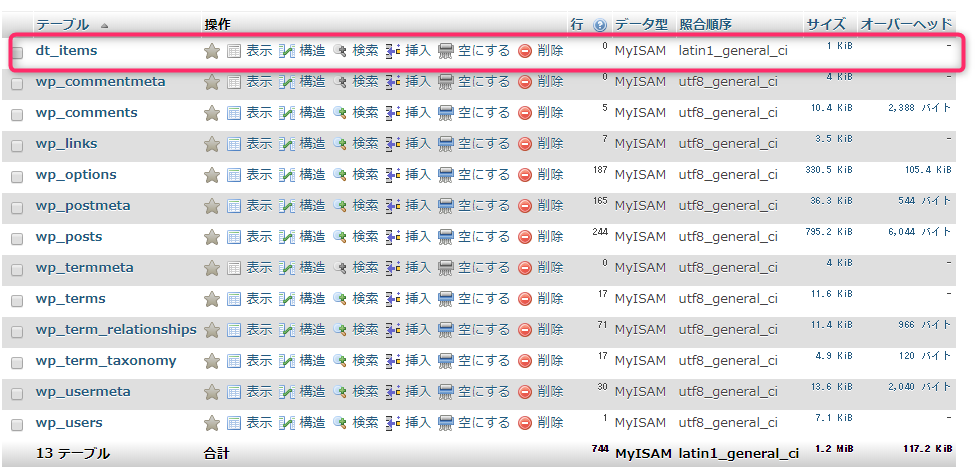Click 構造 link for wp_term_taxonomy
The width and height of the screenshot is (979, 471).
312,361
